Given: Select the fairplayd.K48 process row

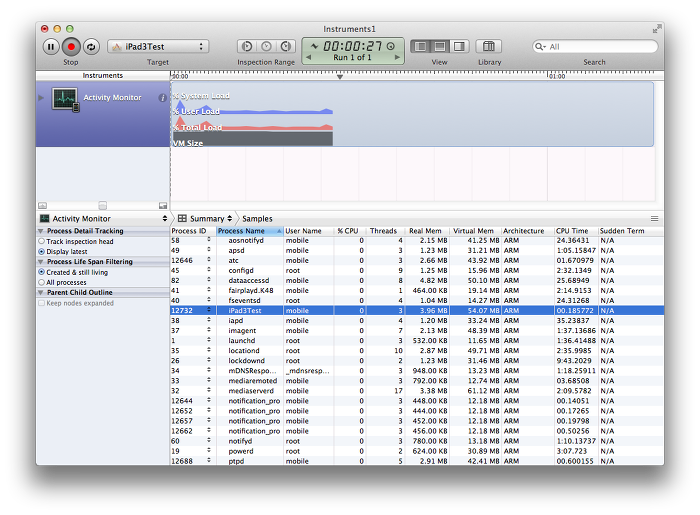Looking at the screenshot, I should coord(417,291).
